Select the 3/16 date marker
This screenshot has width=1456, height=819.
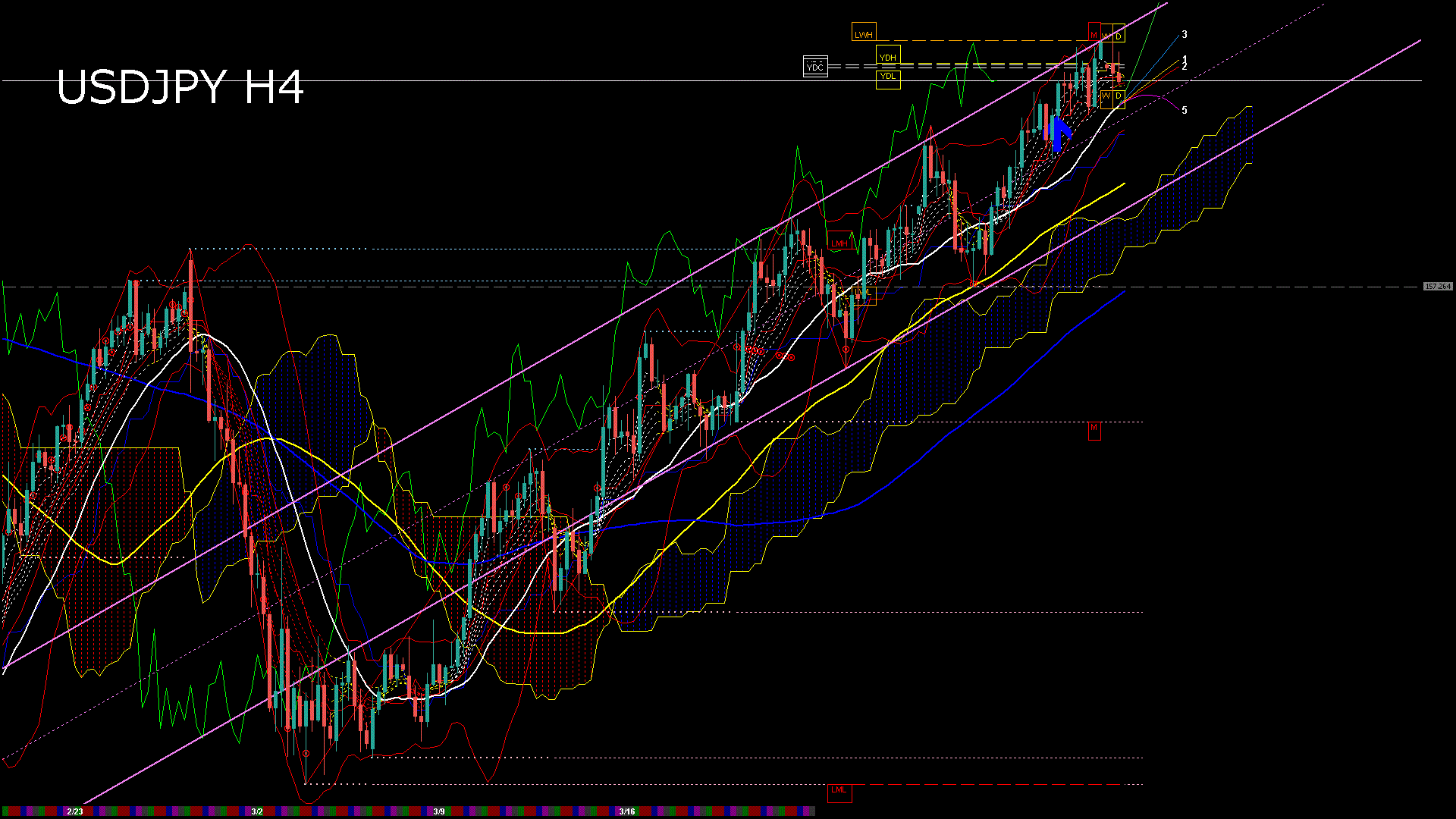click(626, 811)
